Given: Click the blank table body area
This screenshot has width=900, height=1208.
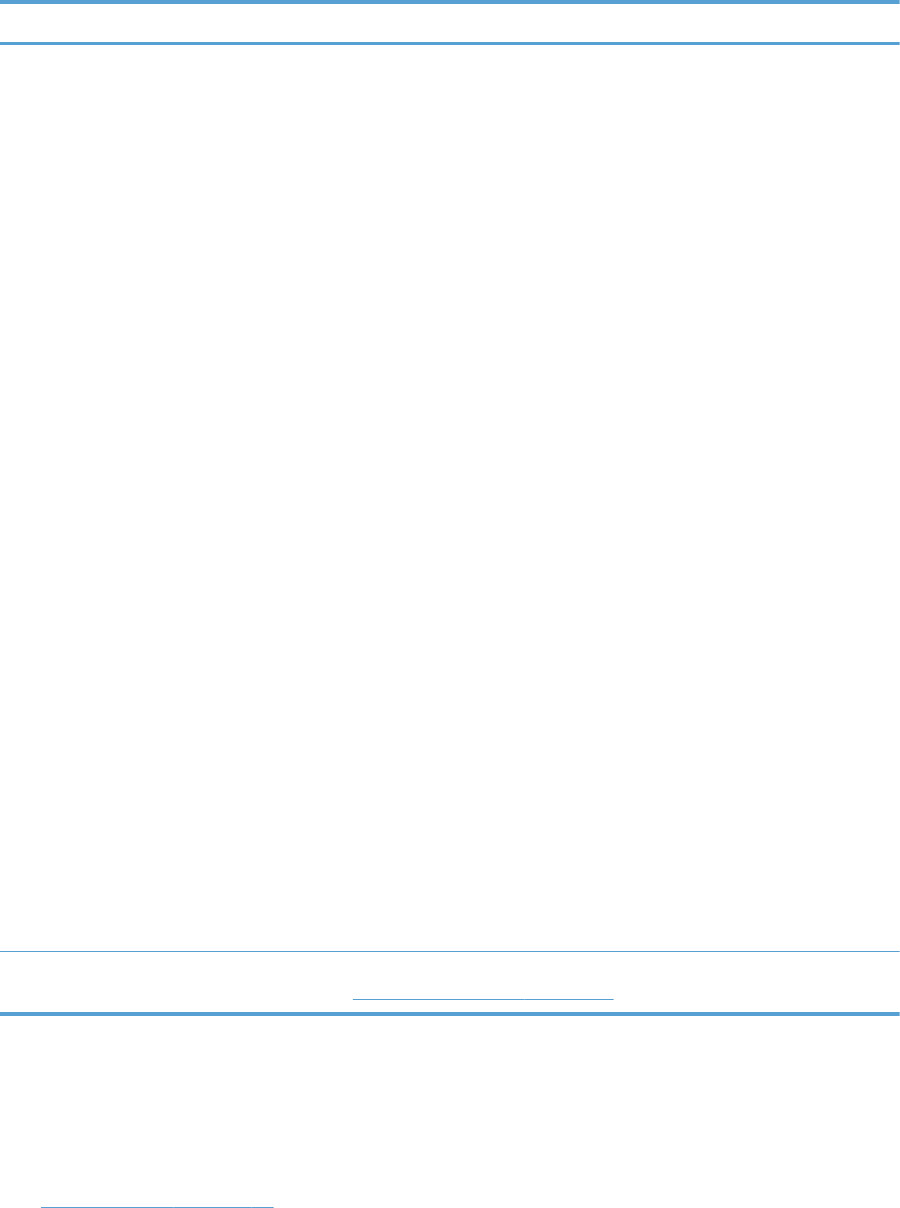Looking at the screenshot, I should click(x=450, y=497).
